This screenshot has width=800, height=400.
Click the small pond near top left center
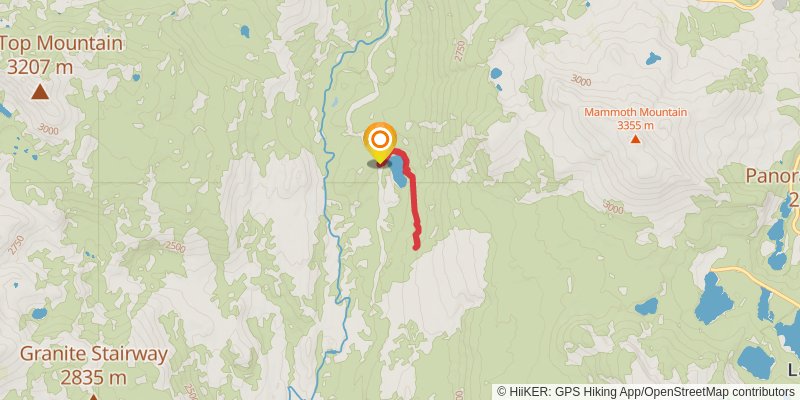point(245,32)
